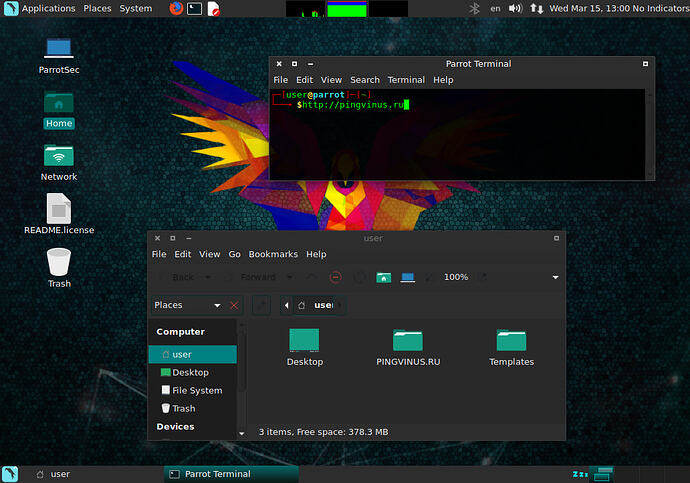Select the Network desktop icon
The height and width of the screenshot is (483, 690).
(x=59, y=163)
